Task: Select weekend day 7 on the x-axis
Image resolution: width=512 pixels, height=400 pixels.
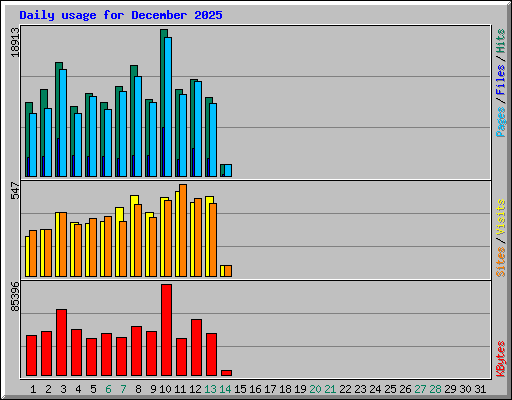Action: 123,389
